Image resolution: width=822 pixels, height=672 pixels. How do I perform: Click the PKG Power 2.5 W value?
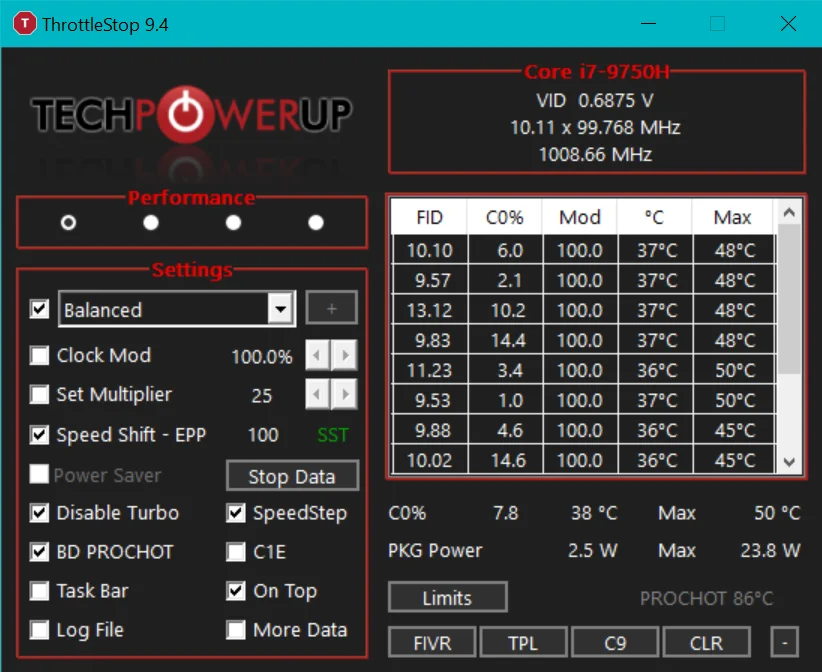coord(592,551)
